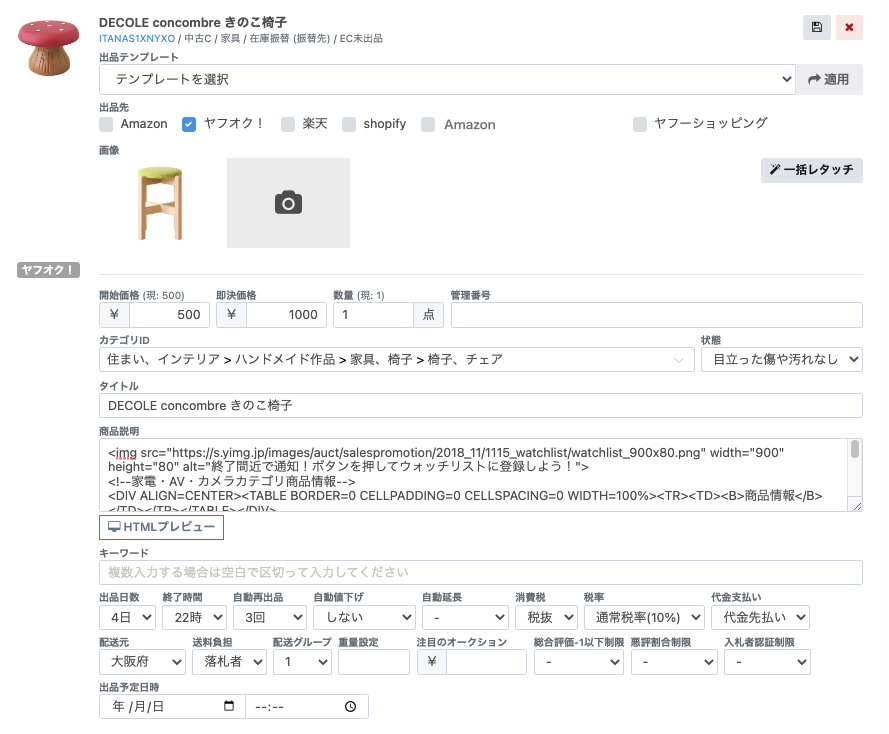Click the 注目のオークション amount field
Viewport: 889px width, 734px height.
tap(486, 662)
